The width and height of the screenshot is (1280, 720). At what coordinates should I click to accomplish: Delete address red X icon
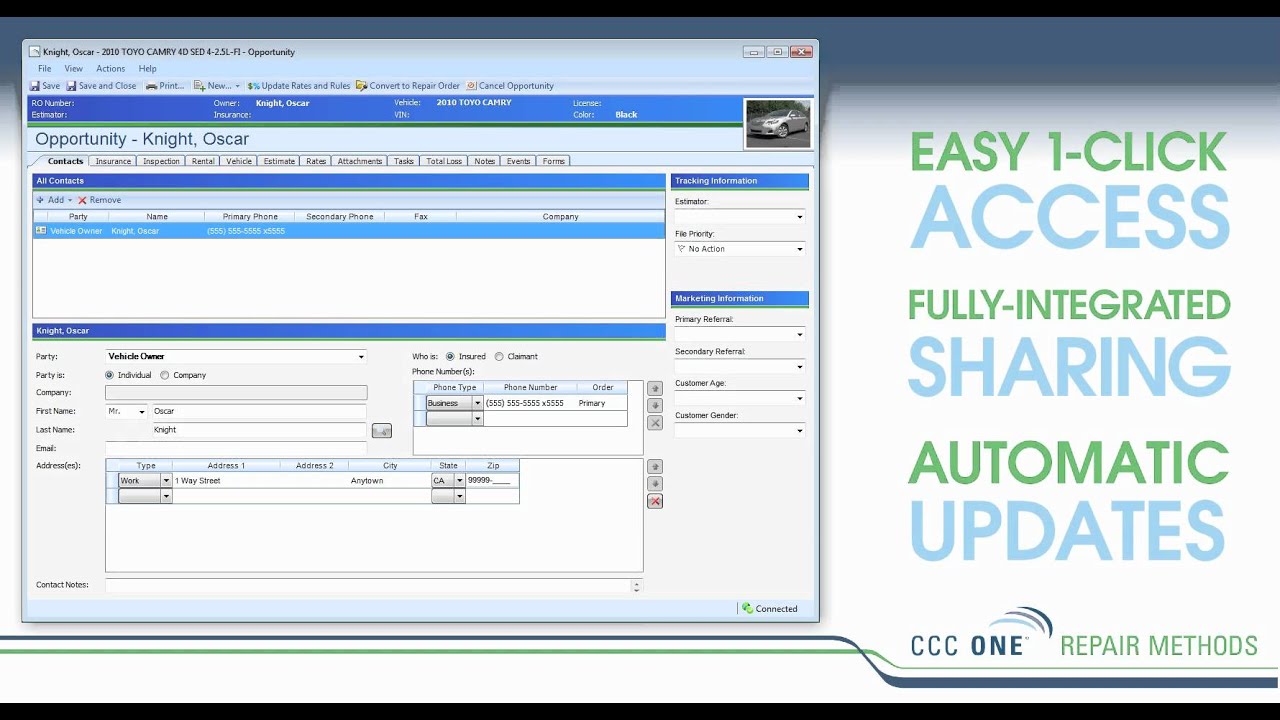coord(655,501)
